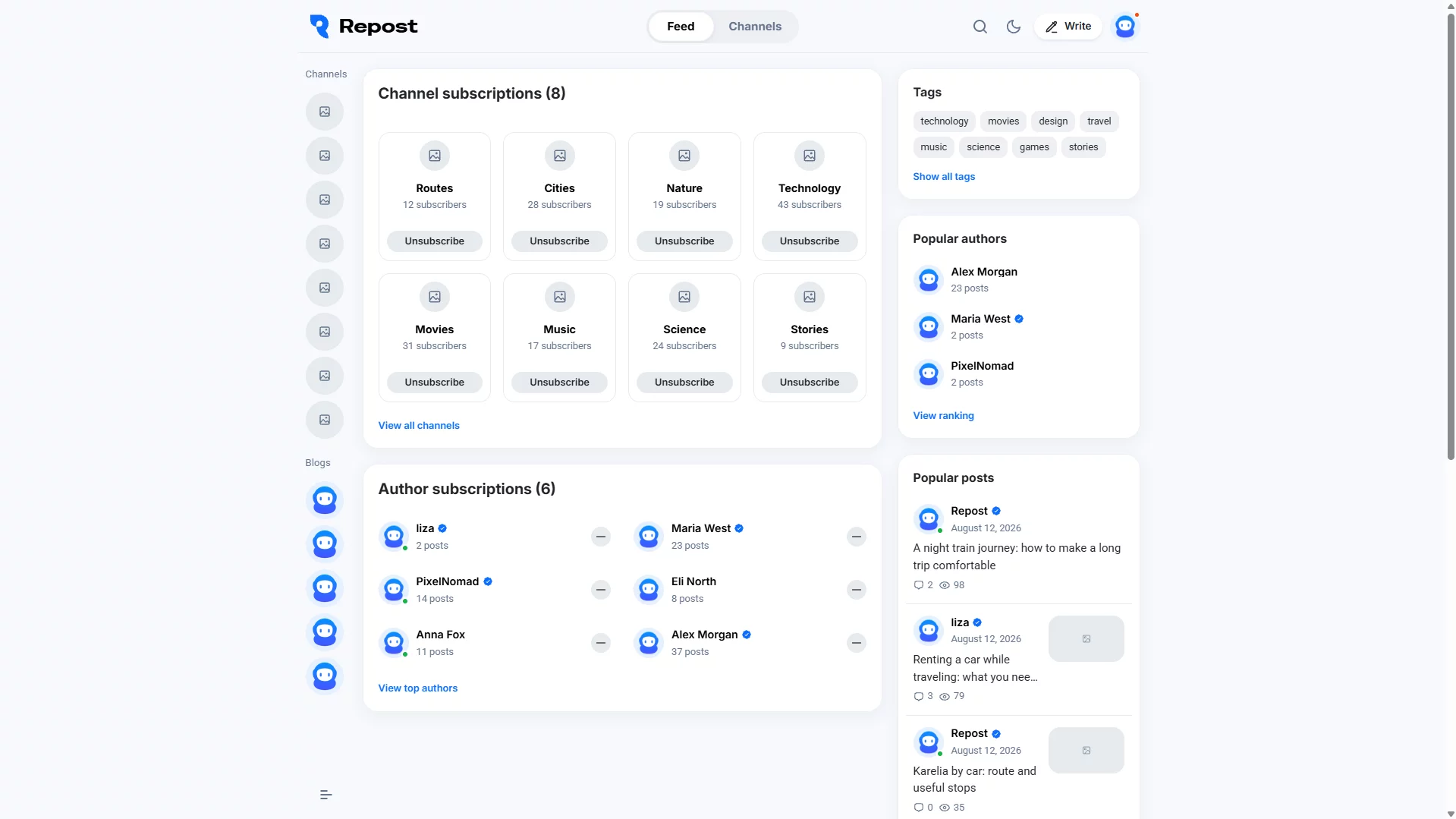Unsubscribe from the Cities channel

click(559, 241)
